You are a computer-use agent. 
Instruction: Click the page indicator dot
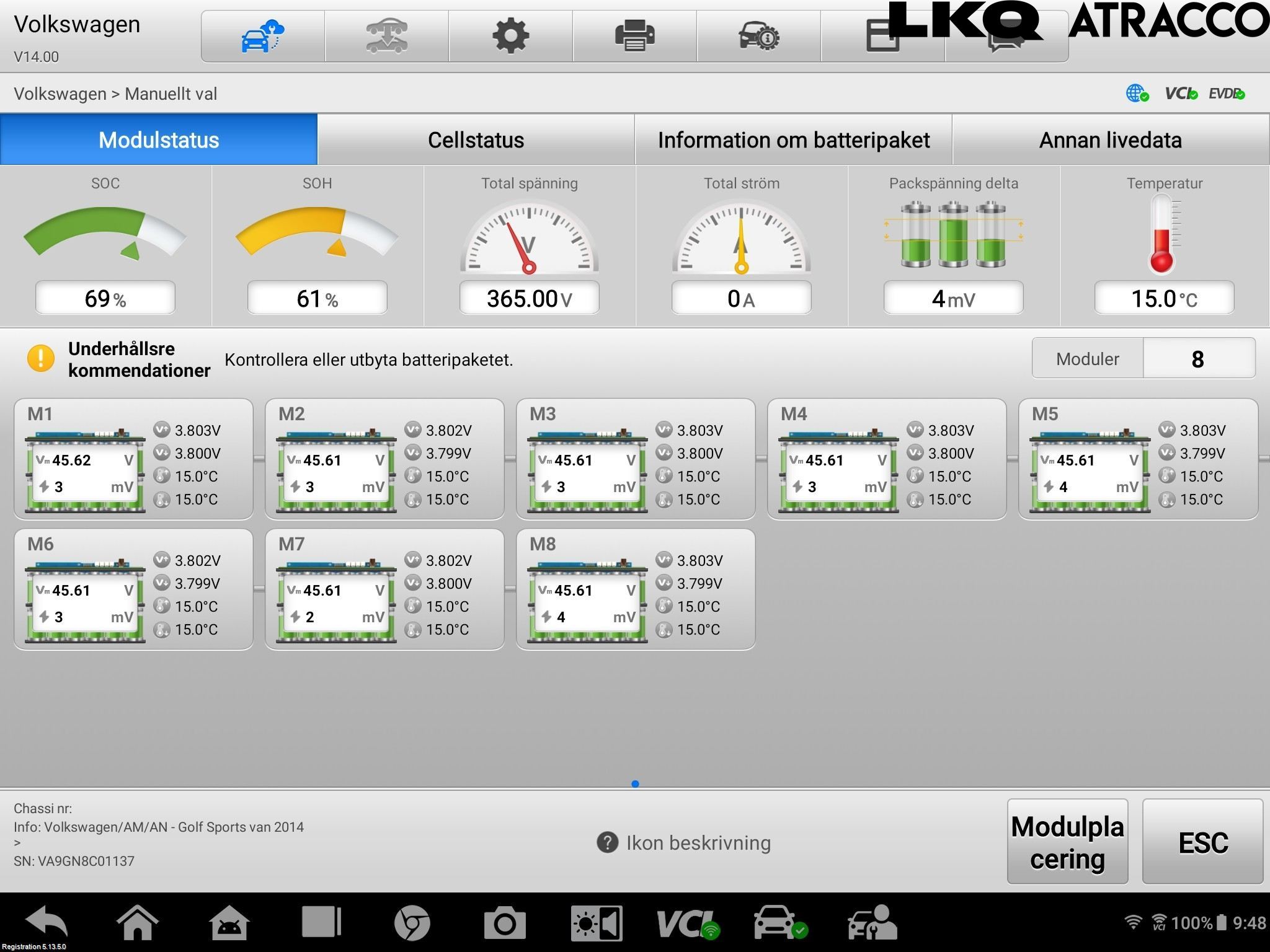pyautogui.click(x=635, y=783)
